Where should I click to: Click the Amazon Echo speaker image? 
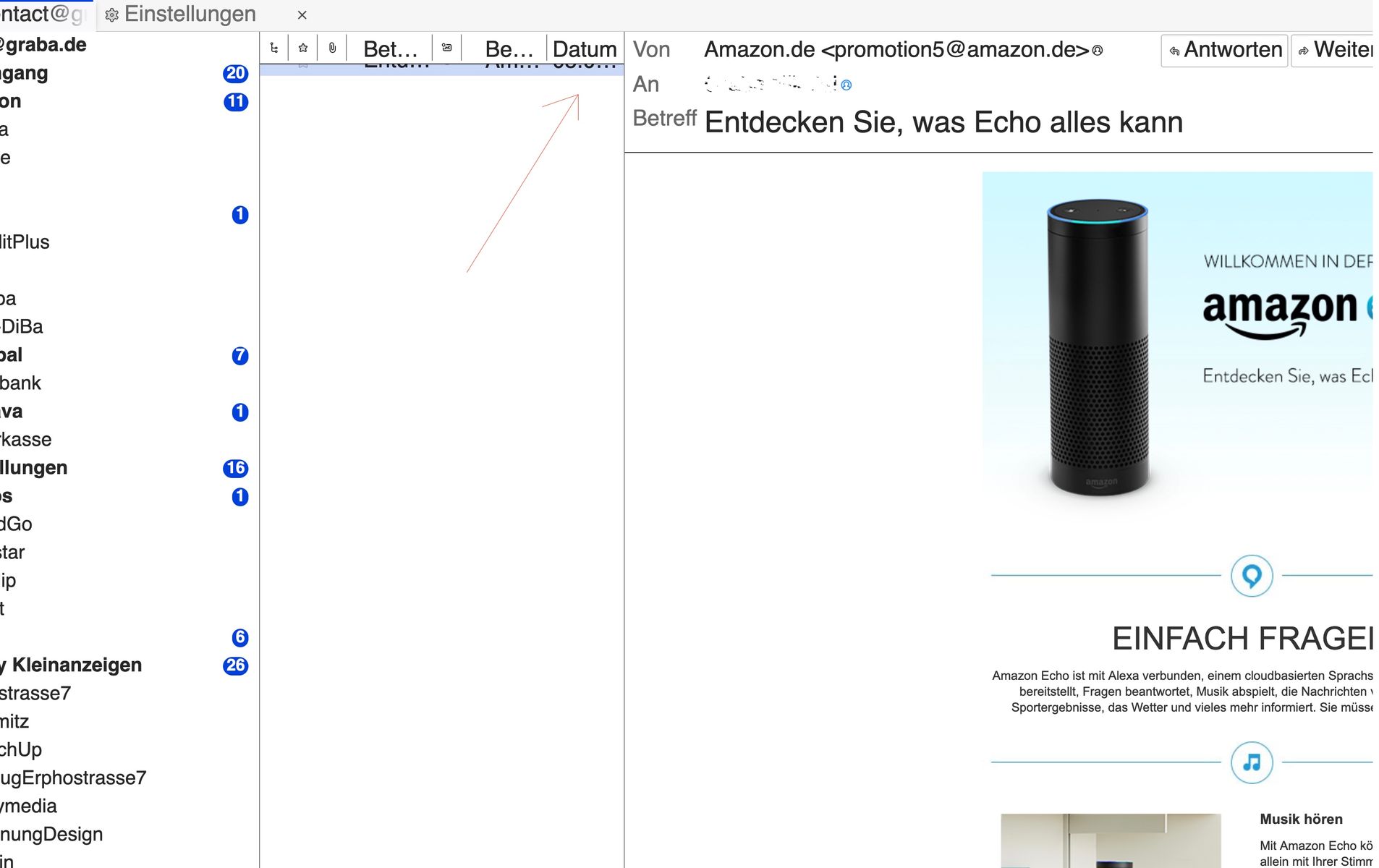(x=1098, y=347)
